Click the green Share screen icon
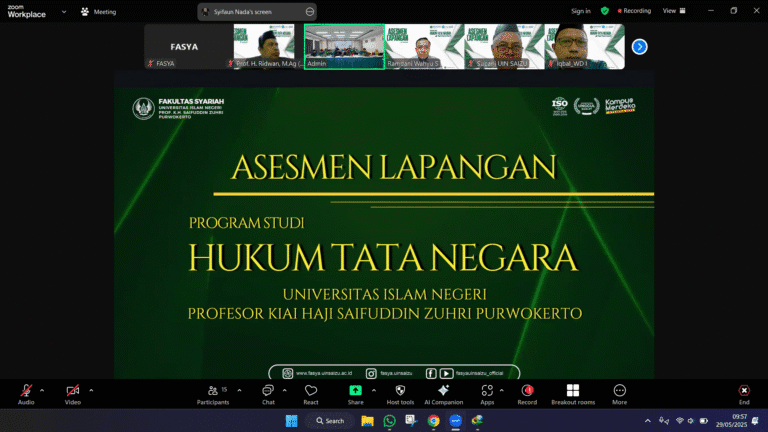768x432 pixels. coord(355,391)
